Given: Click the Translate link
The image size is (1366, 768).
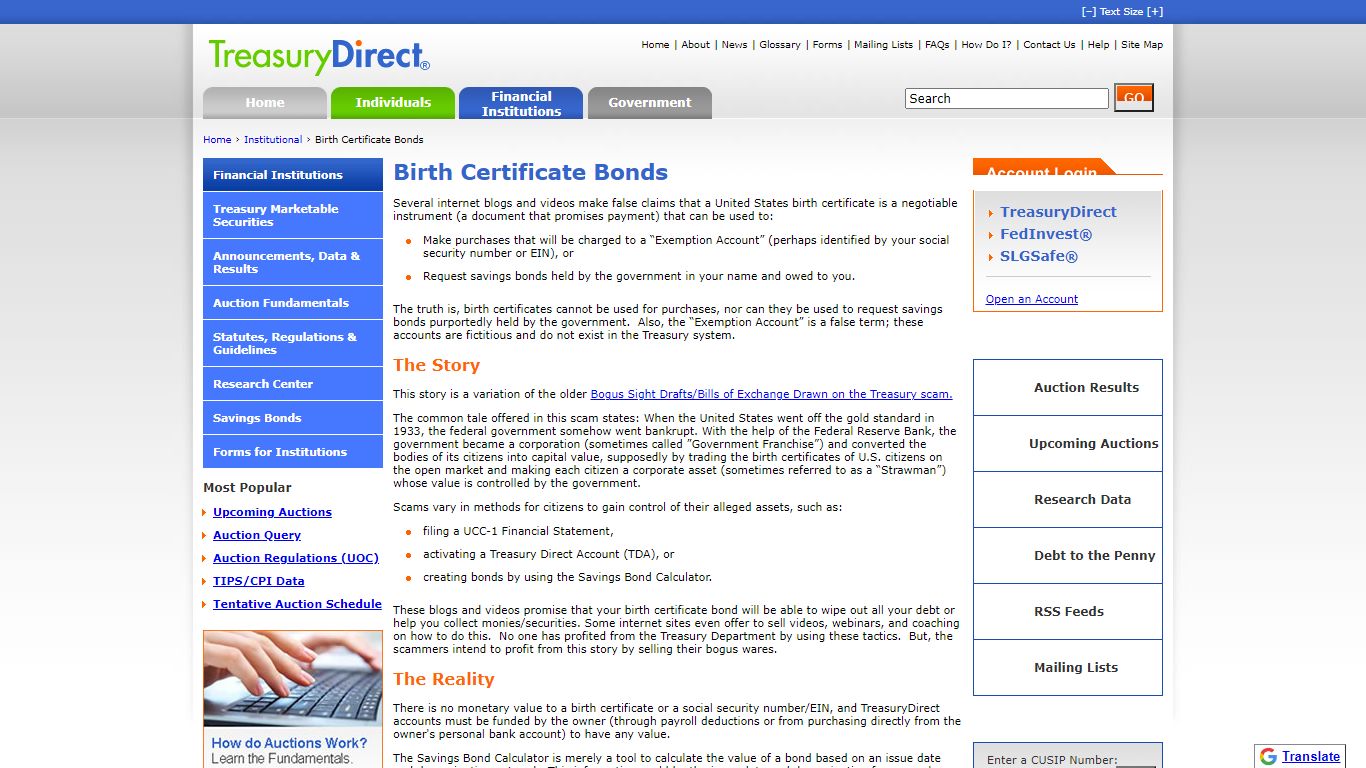Looking at the screenshot, I should click(1311, 756).
